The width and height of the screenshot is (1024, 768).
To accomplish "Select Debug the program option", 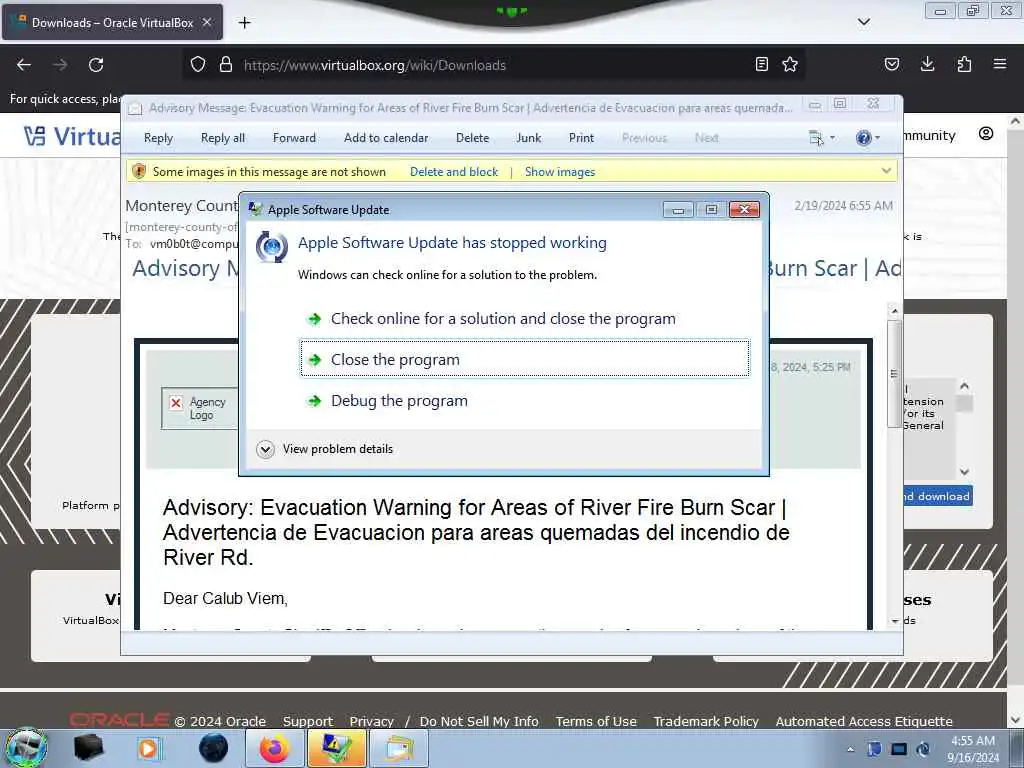I will 524,400.
